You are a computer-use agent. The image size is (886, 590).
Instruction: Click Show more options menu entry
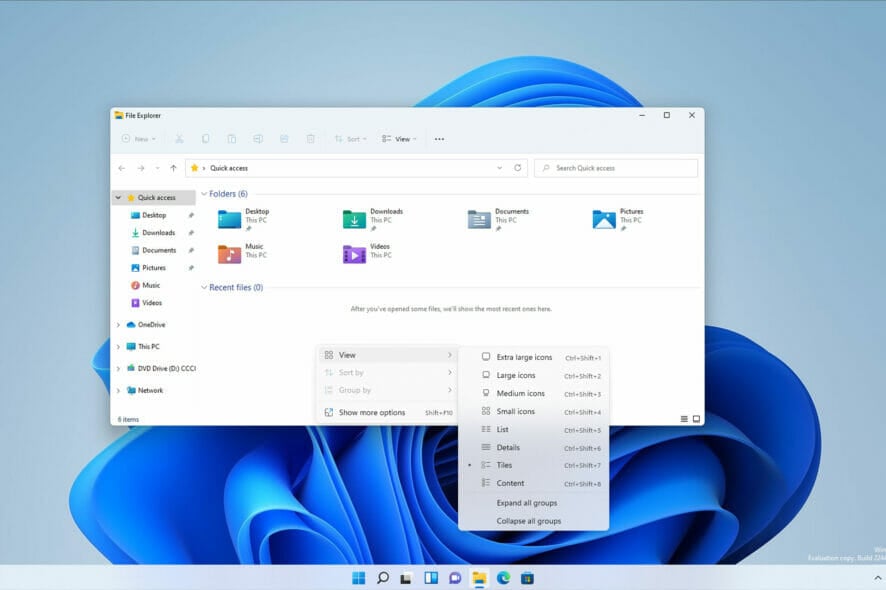click(371, 412)
